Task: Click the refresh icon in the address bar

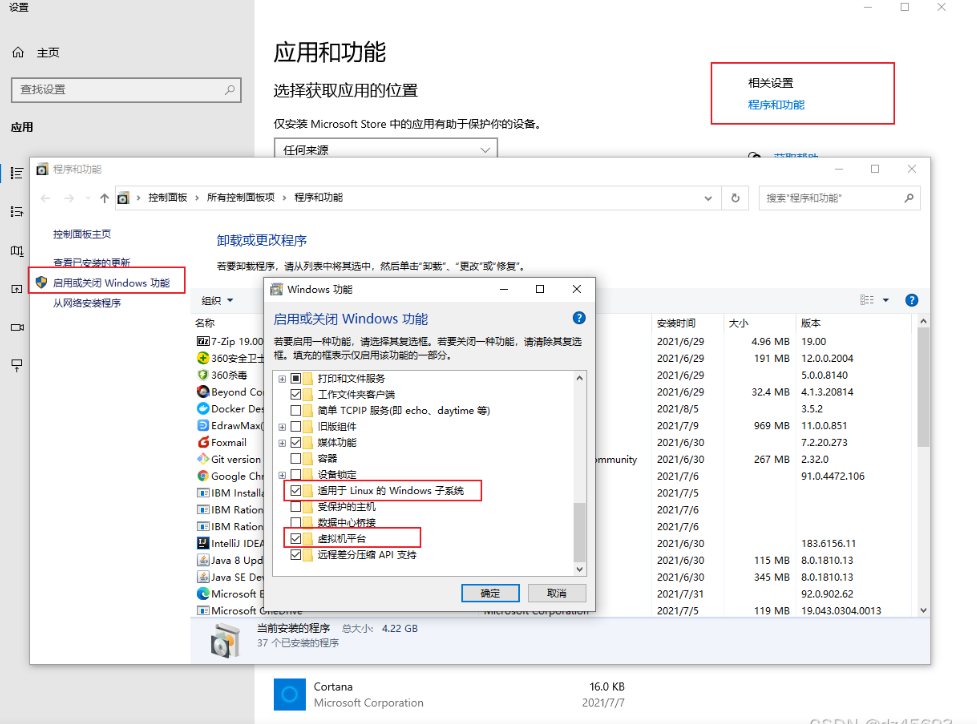Action: pyautogui.click(x=735, y=197)
